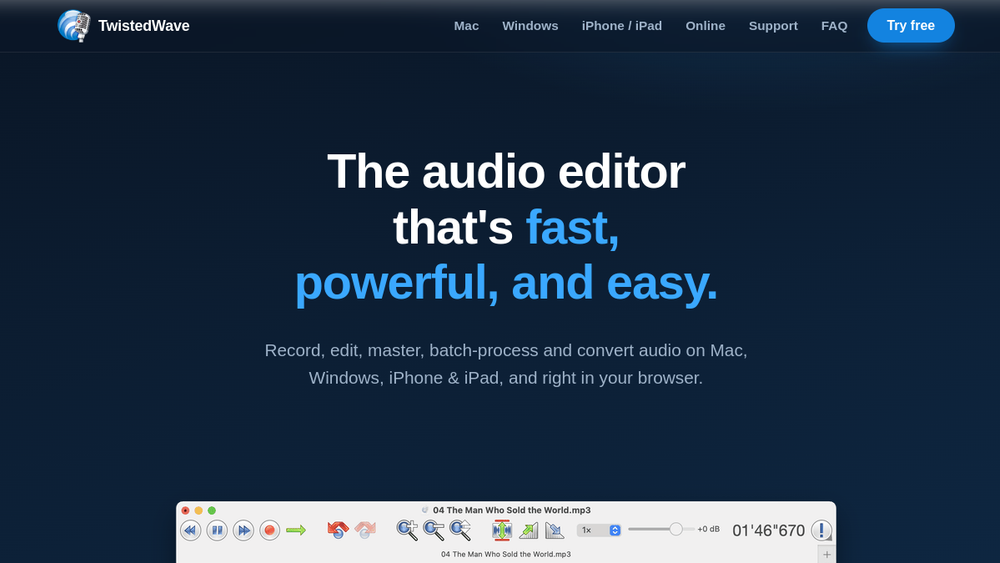This screenshot has height=563, width=1000.
Task: Click the +0 dB gain label
Action: tap(709, 529)
